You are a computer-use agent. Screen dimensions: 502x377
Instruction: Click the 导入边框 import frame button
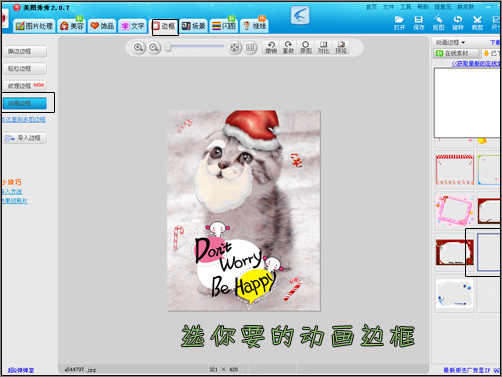point(25,138)
